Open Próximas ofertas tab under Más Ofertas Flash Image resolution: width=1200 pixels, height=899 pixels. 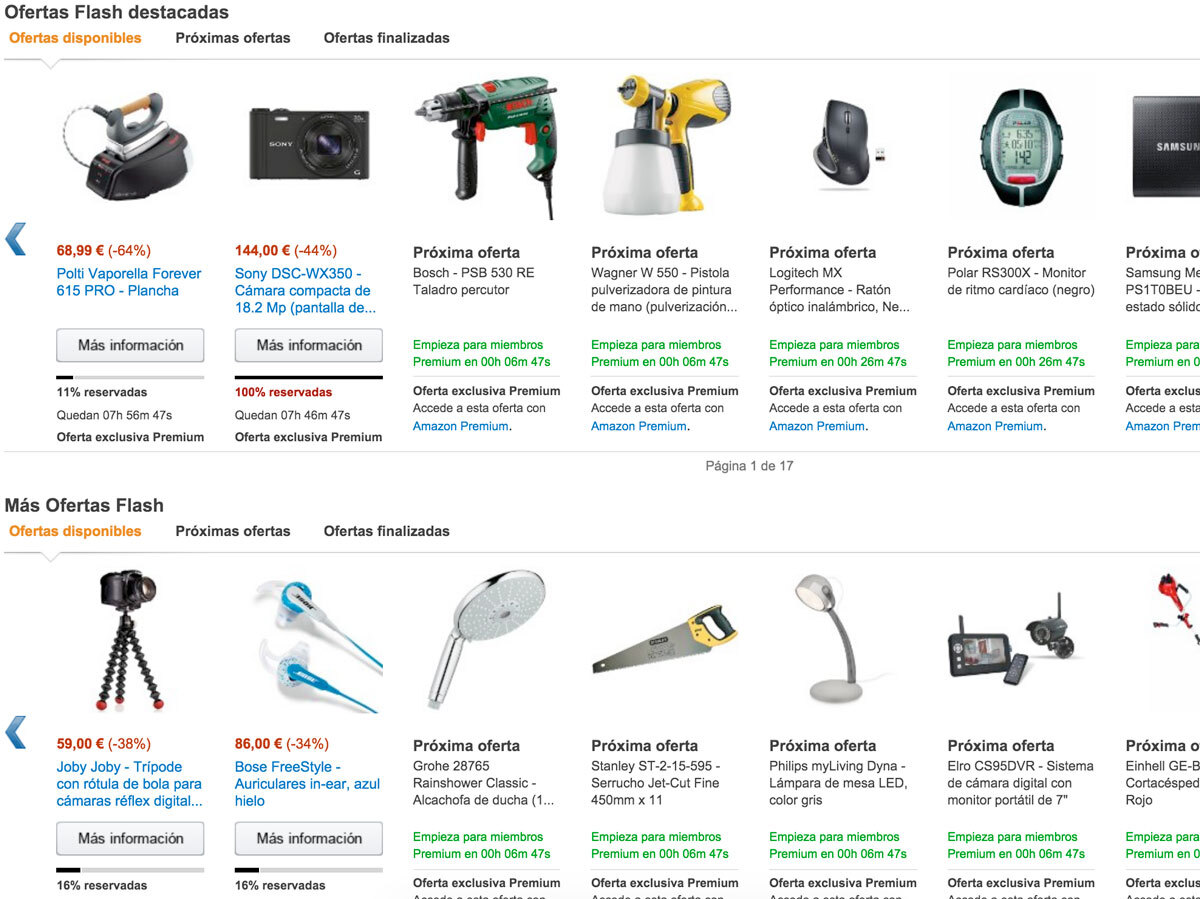click(x=233, y=531)
